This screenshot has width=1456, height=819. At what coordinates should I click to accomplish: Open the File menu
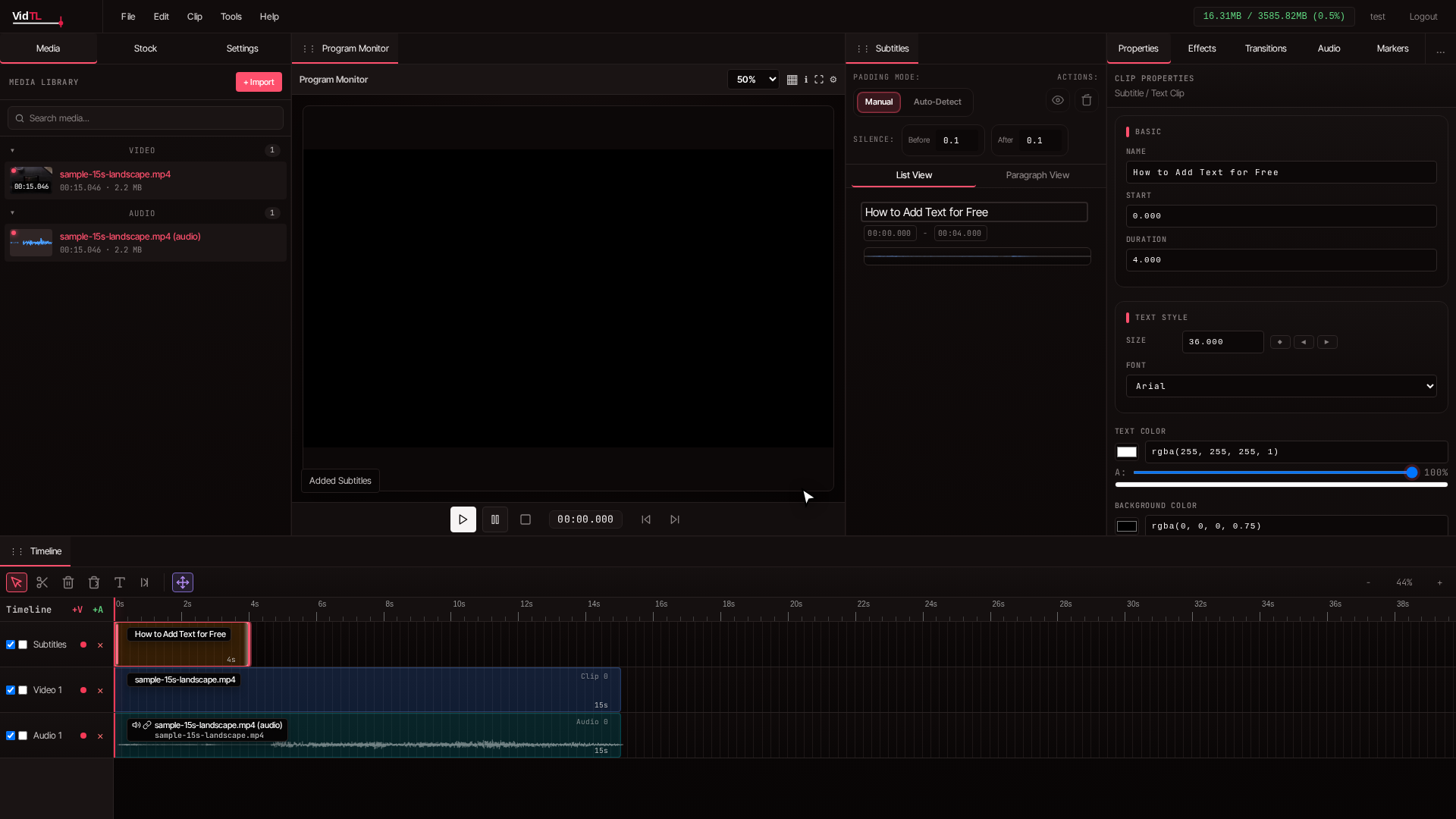(x=128, y=17)
